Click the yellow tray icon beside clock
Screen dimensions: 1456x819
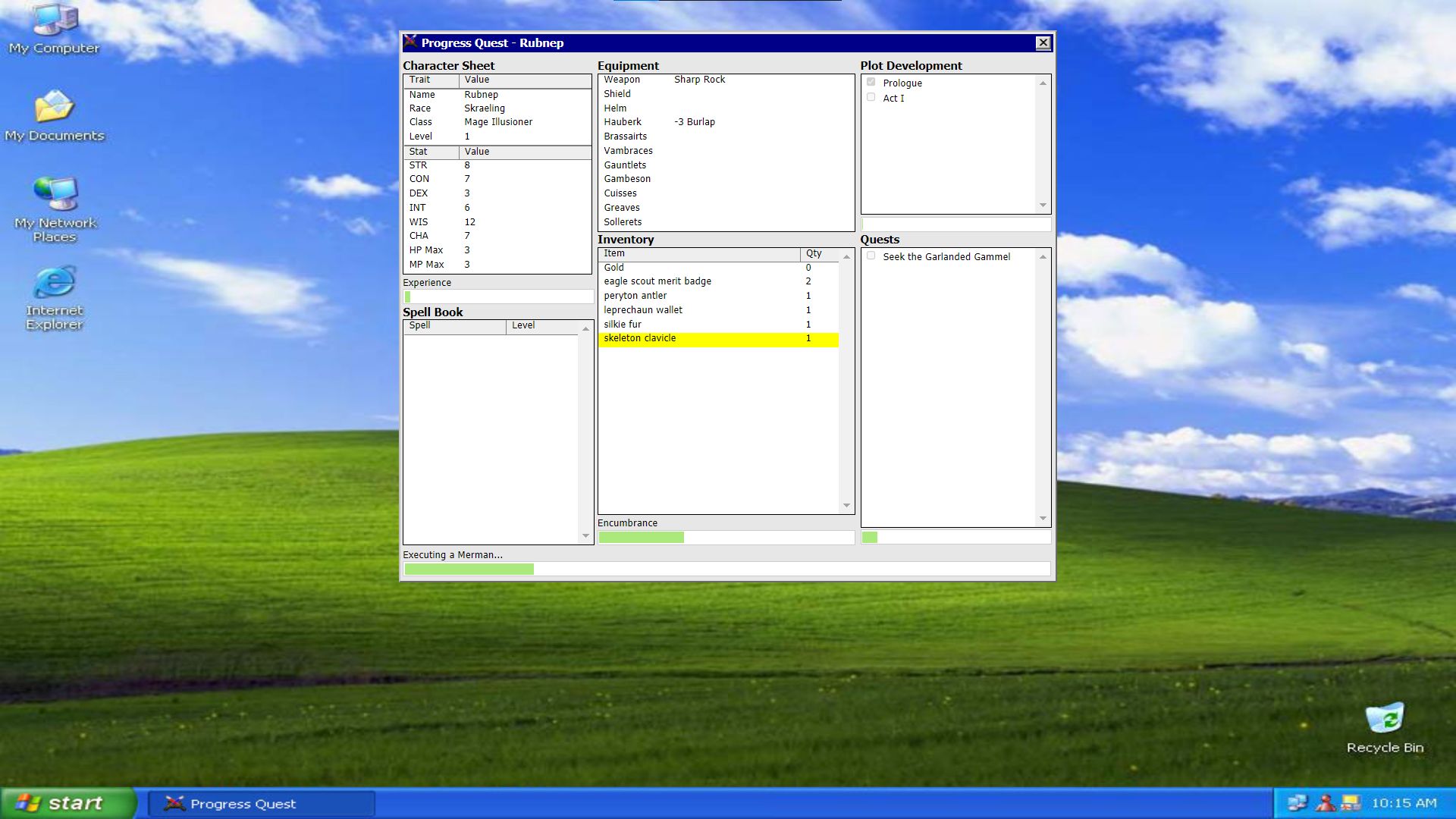pos(1351,803)
